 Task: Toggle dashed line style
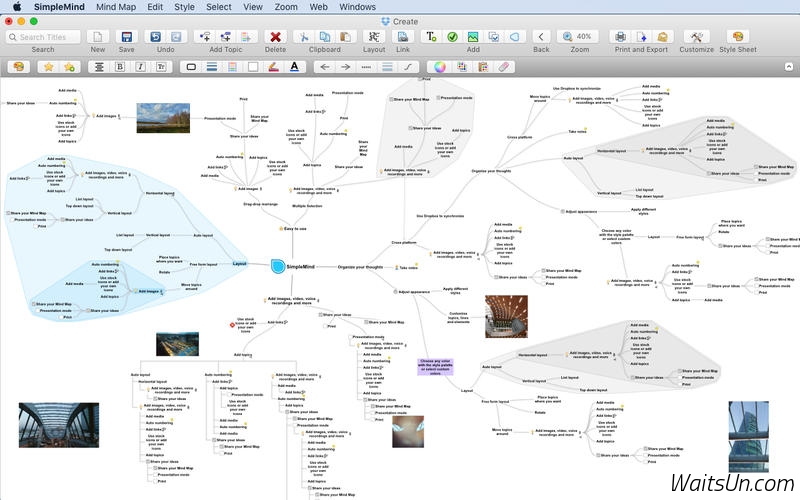366,67
